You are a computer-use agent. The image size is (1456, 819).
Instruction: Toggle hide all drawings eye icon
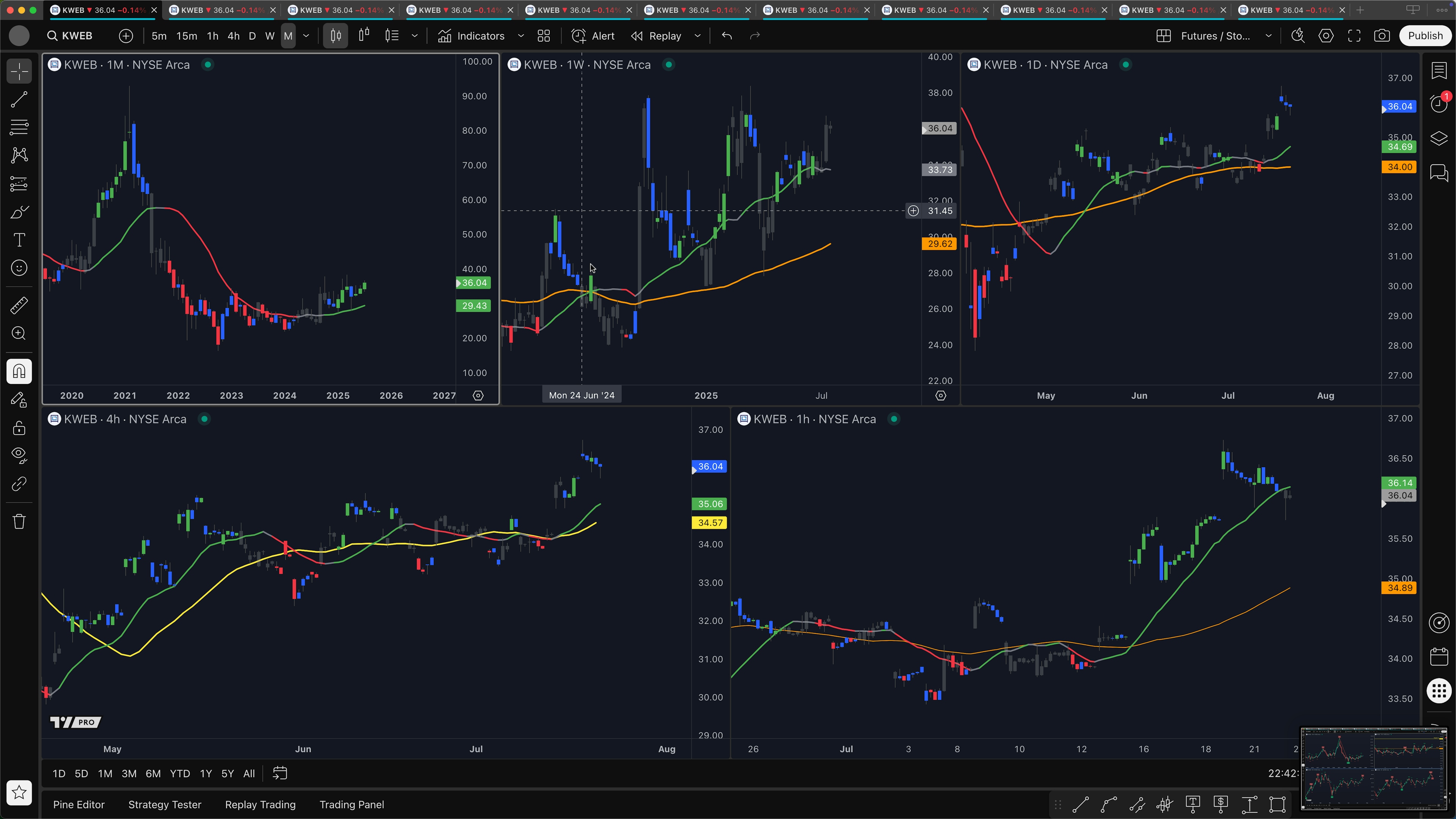pos(19,455)
